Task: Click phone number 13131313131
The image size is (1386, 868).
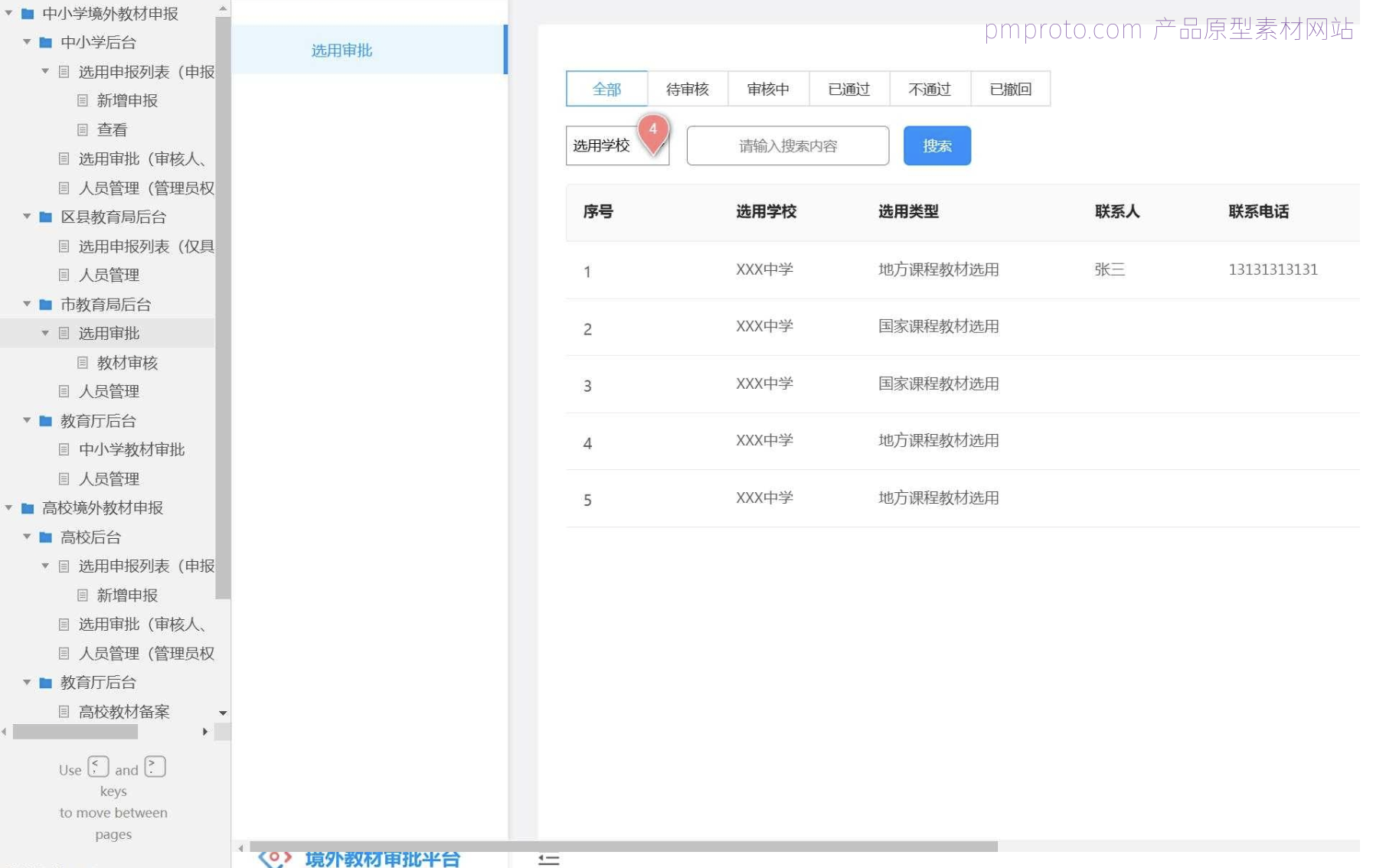Action: (1273, 269)
